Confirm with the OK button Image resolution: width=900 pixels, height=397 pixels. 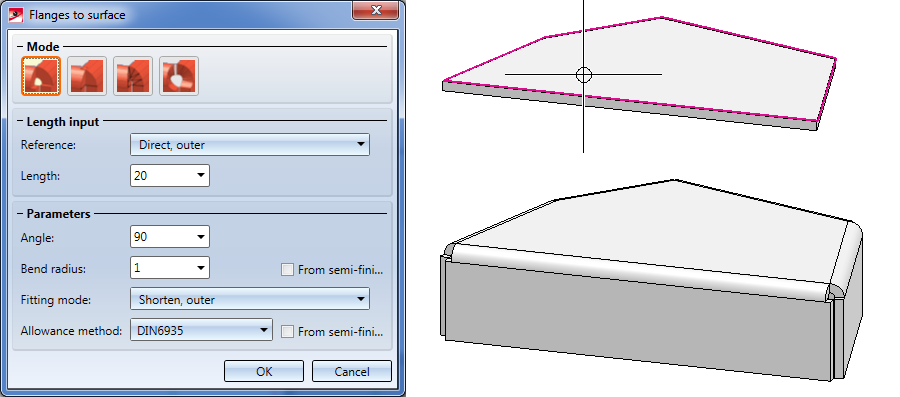(x=263, y=371)
